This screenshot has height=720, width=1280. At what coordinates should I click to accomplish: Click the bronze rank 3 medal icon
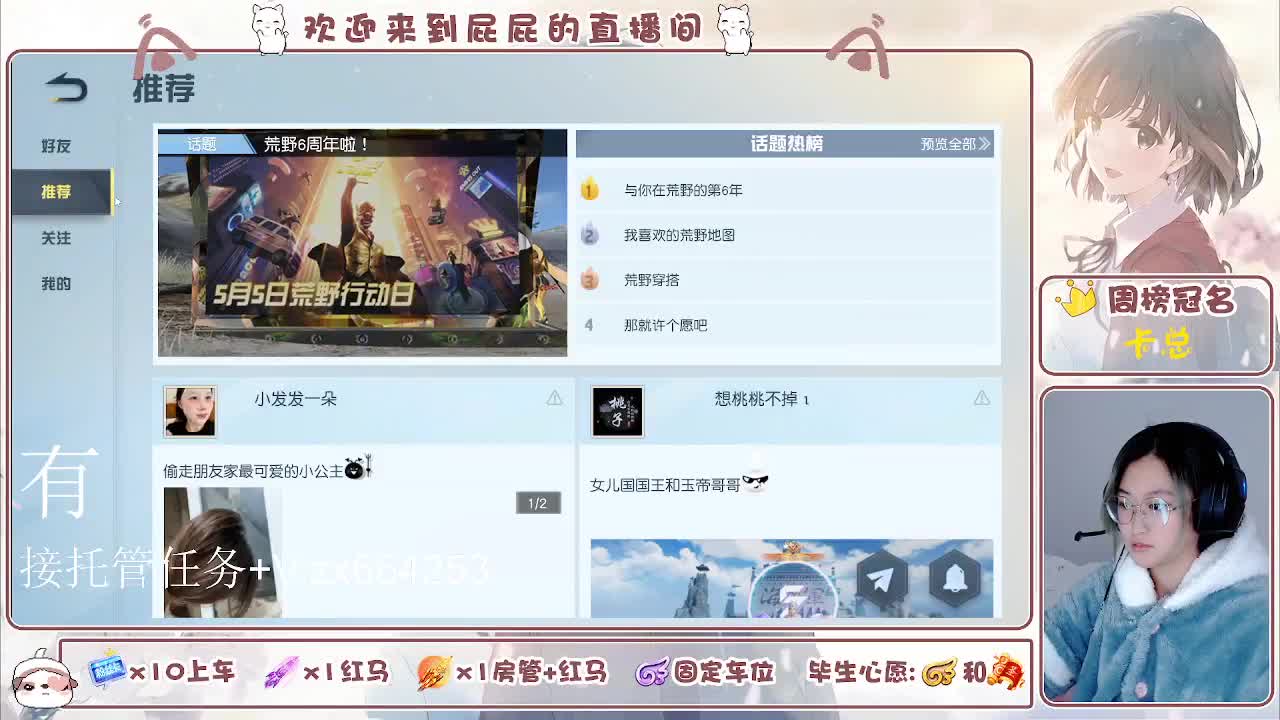(x=589, y=279)
